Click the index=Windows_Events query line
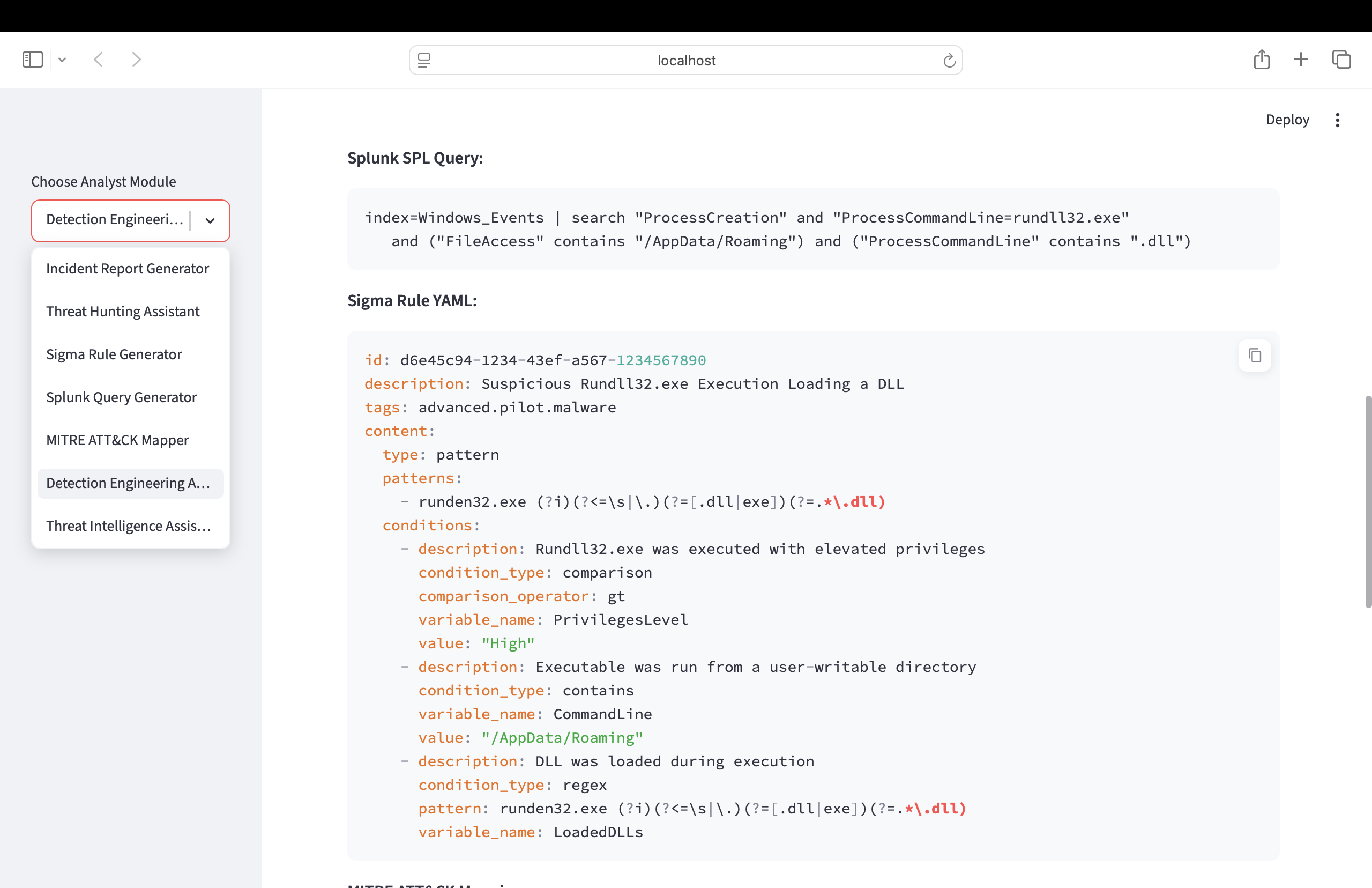The image size is (1372, 888). (747, 217)
